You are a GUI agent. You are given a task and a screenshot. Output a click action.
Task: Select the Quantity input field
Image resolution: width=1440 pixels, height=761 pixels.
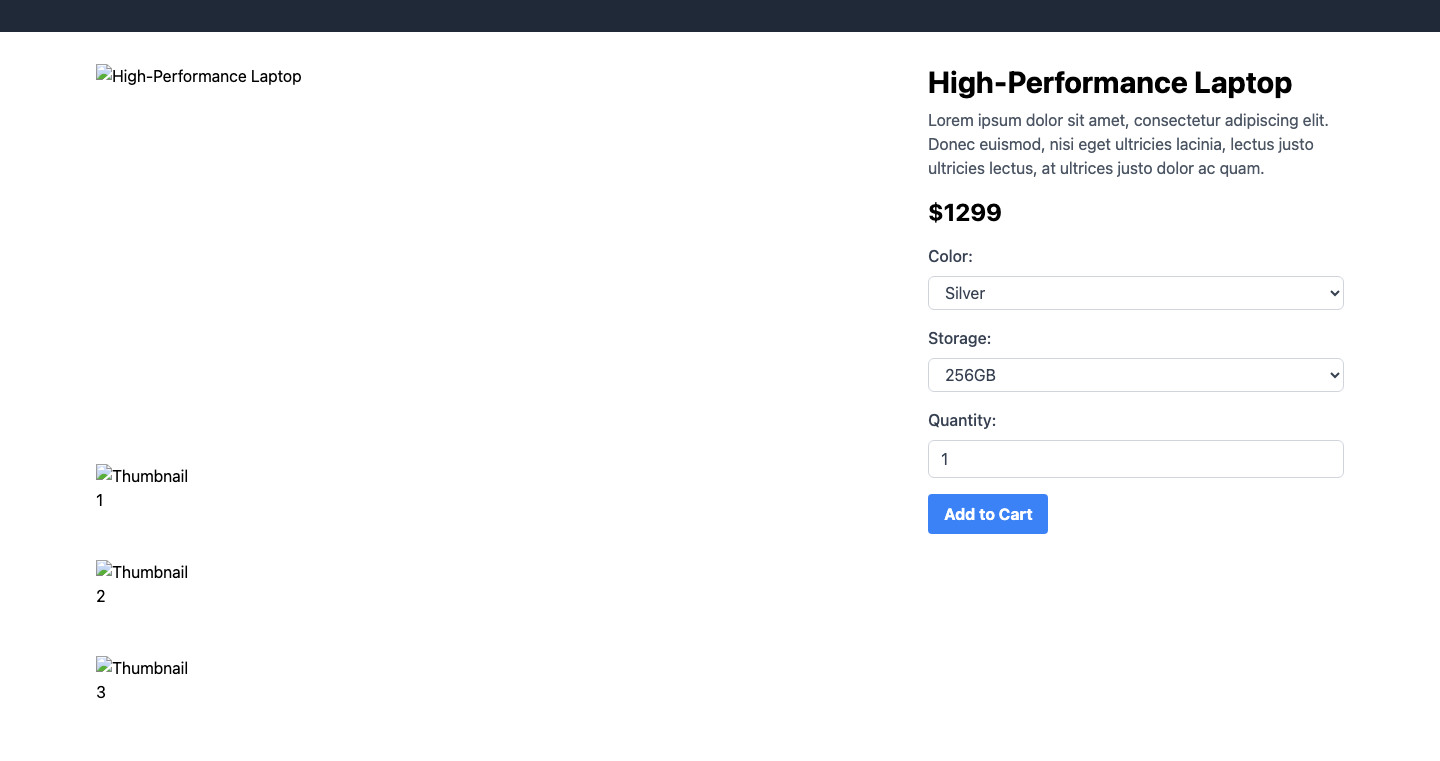pos(1135,459)
